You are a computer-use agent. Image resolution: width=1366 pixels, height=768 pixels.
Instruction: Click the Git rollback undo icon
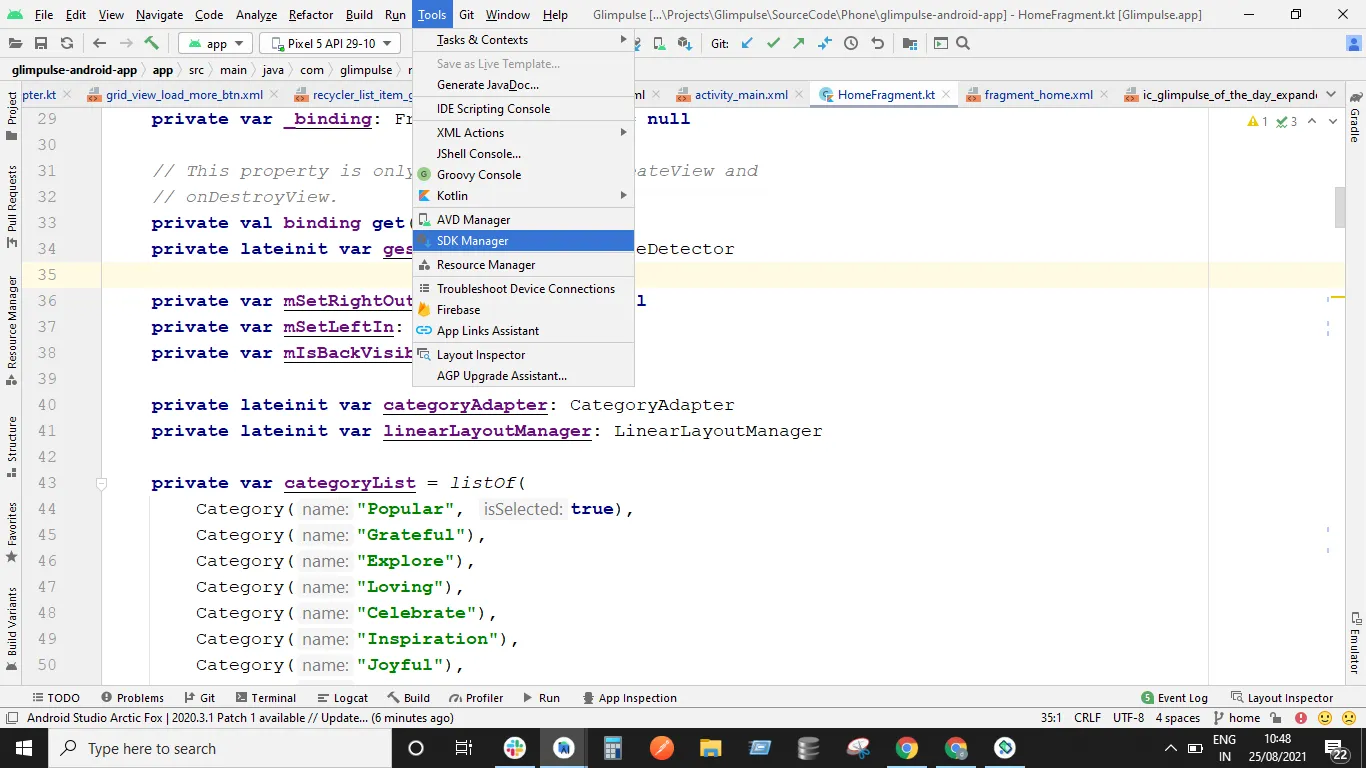coord(877,43)
